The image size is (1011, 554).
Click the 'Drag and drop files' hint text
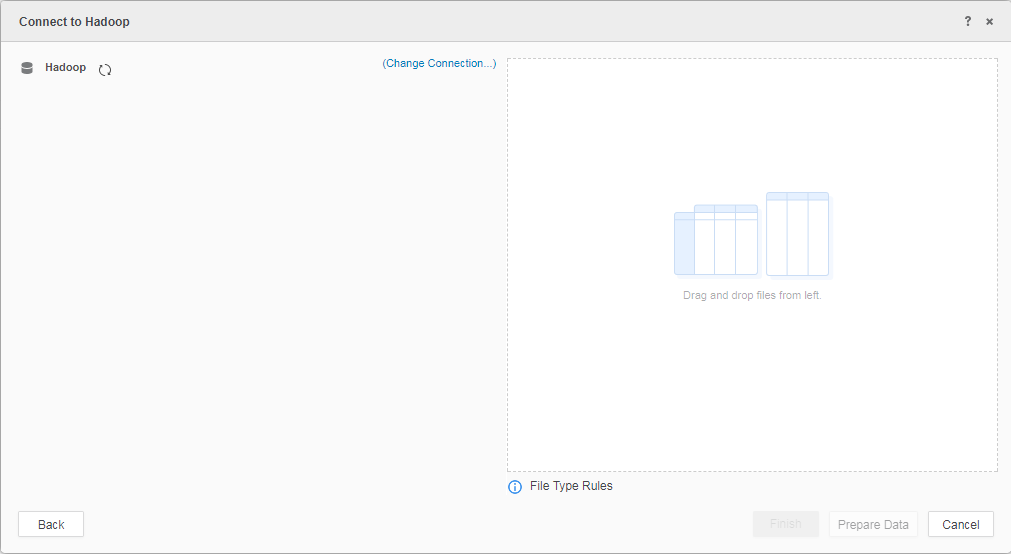(752, 296)
